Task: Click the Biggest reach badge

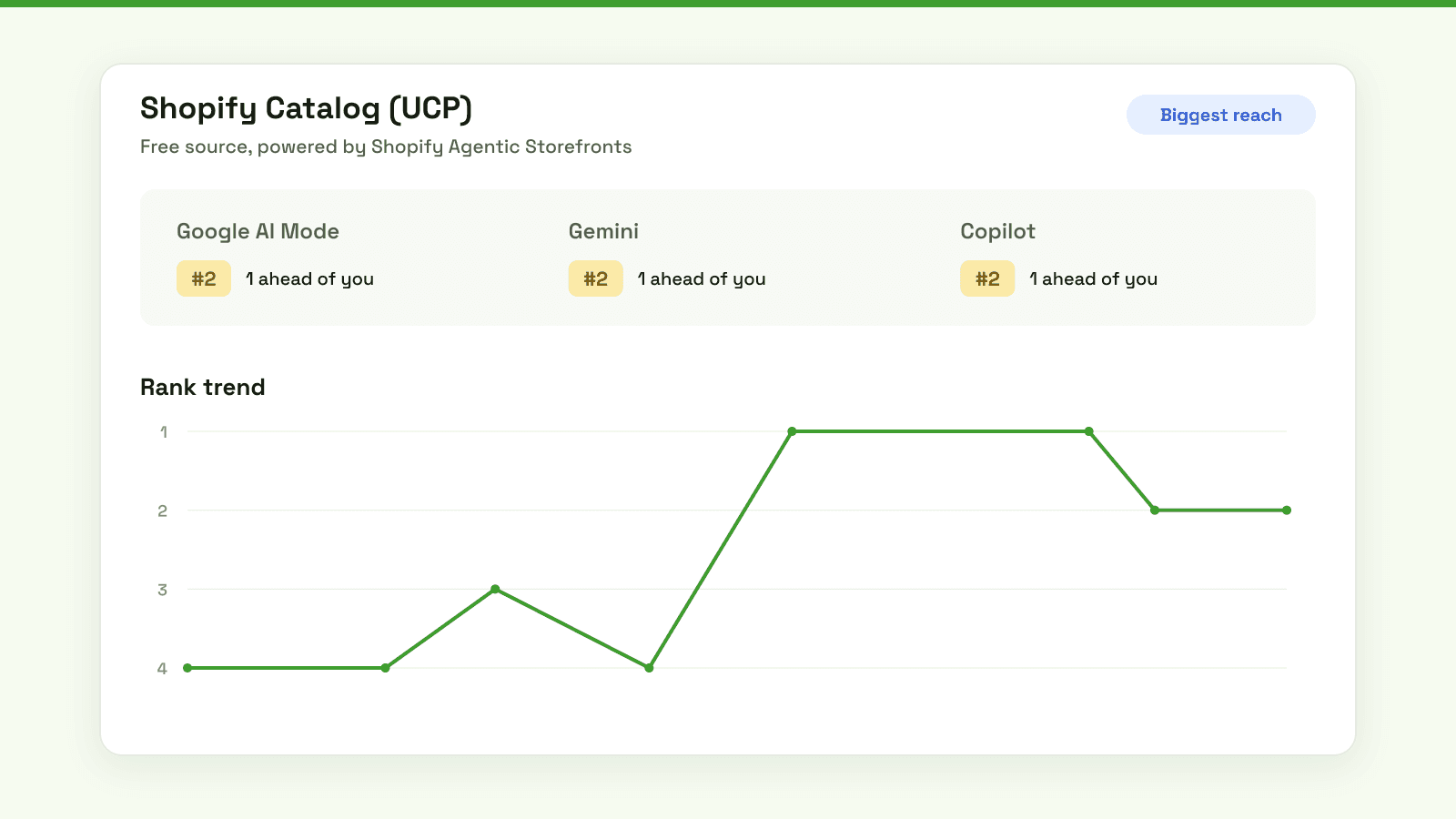Action: click(1220, 115)
